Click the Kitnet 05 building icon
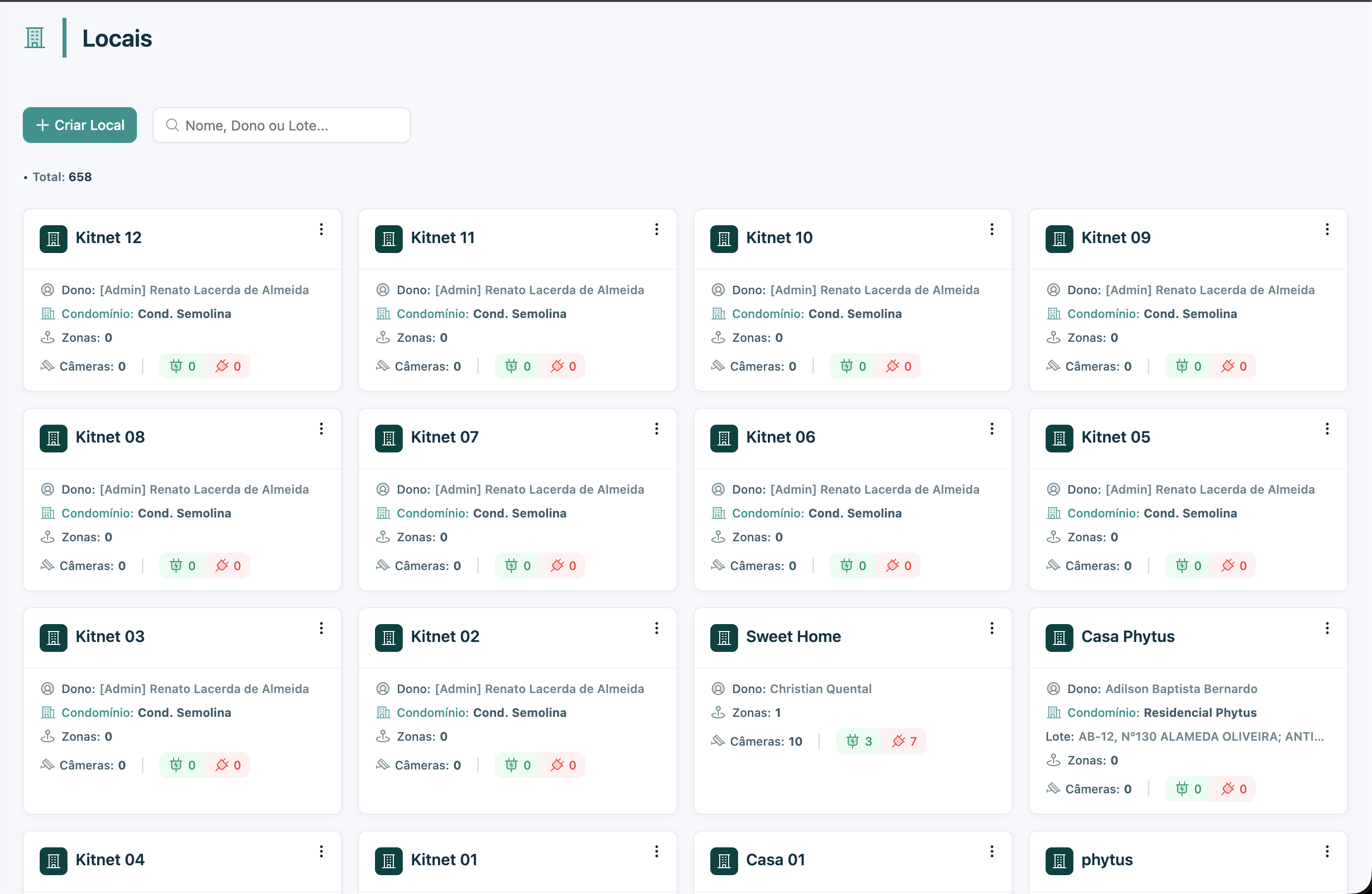The image size is (1372, 894). coord(1060,438)
